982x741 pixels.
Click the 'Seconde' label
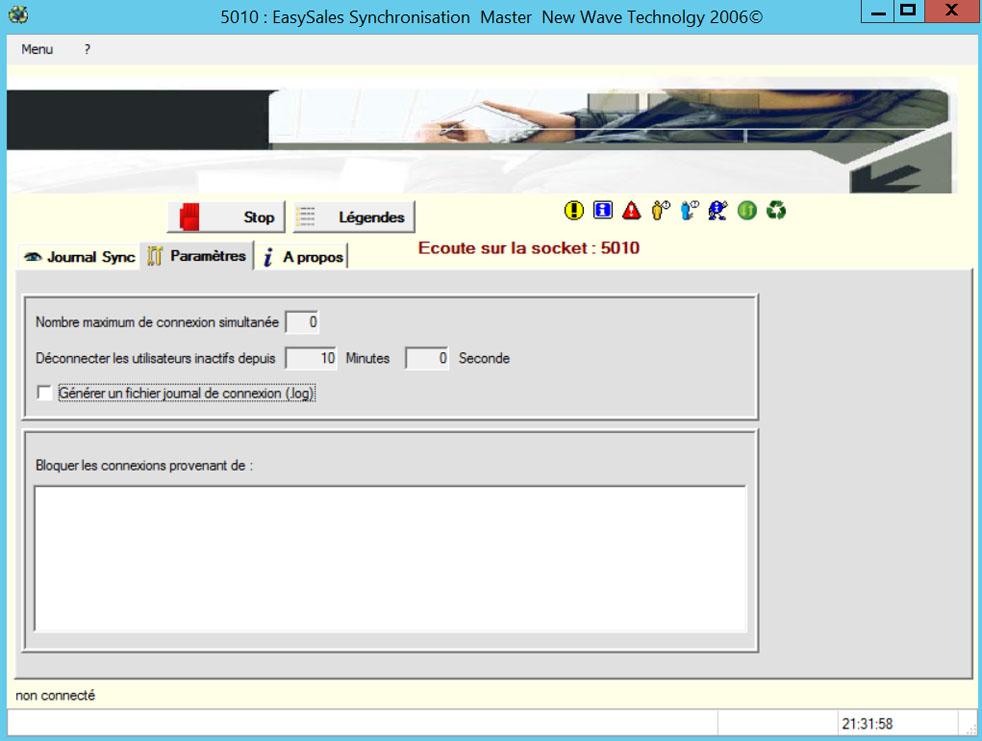coord(484,358)
